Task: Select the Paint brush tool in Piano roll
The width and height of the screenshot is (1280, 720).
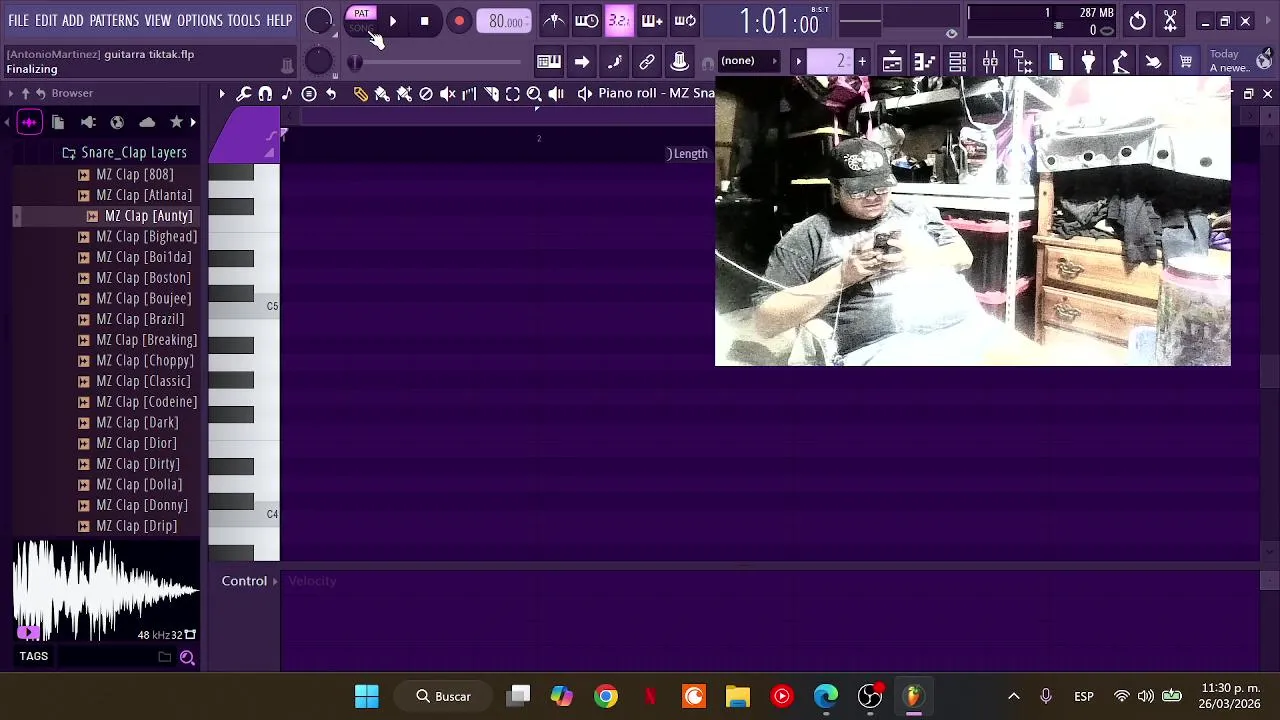Action: coord(382,94)
